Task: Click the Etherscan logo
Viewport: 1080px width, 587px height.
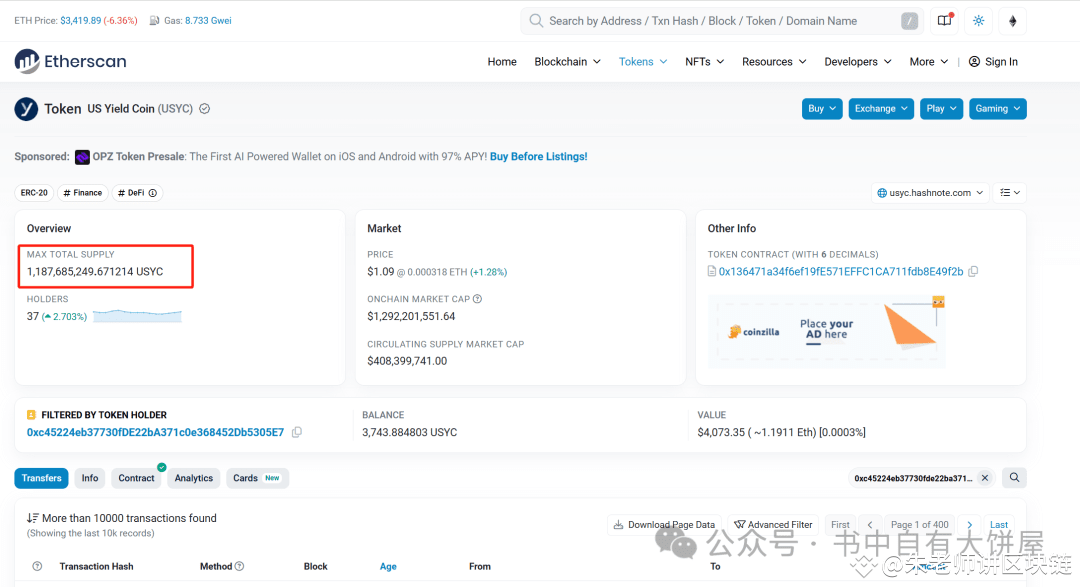Action: [70, 61]
